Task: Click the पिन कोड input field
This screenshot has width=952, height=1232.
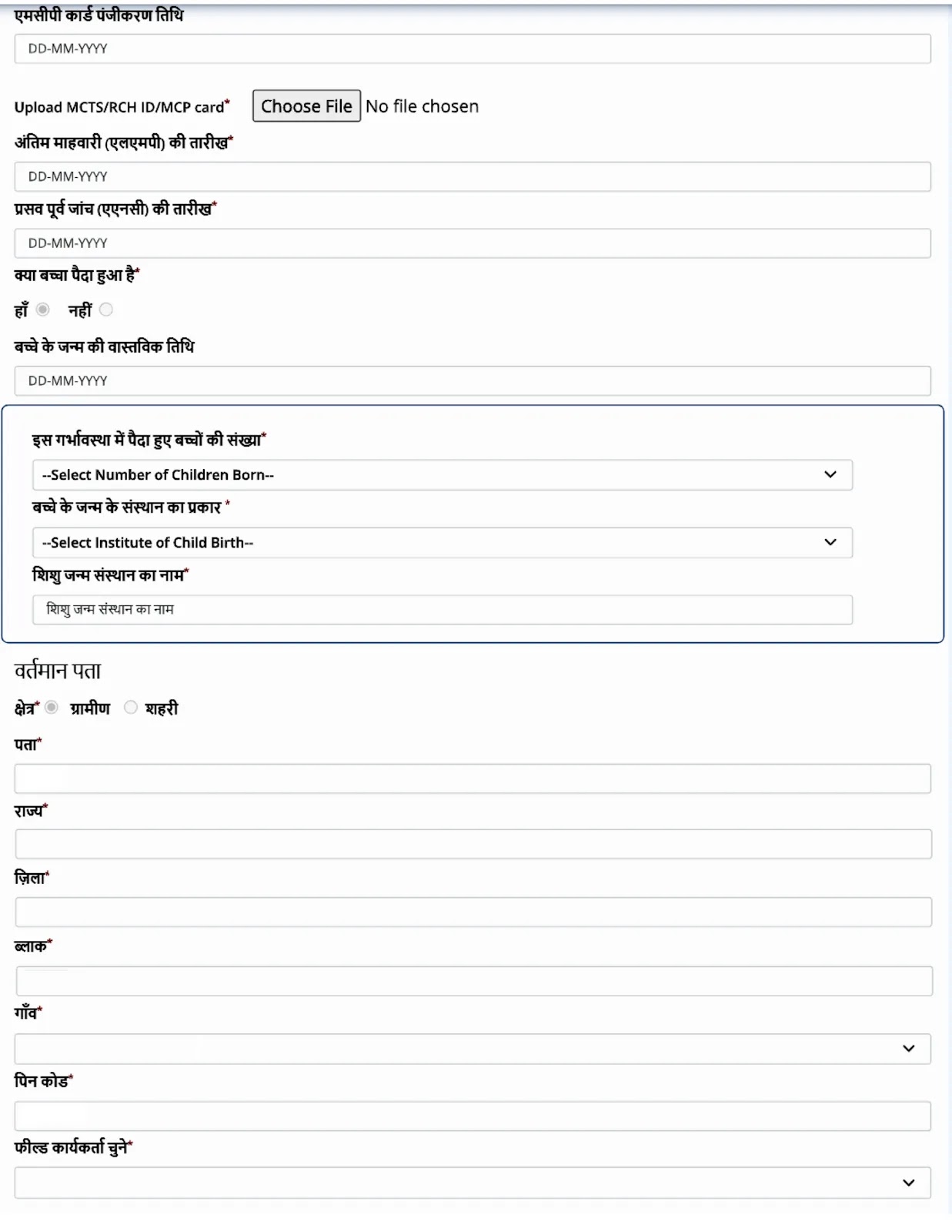Action: [x=473, y=1116]
